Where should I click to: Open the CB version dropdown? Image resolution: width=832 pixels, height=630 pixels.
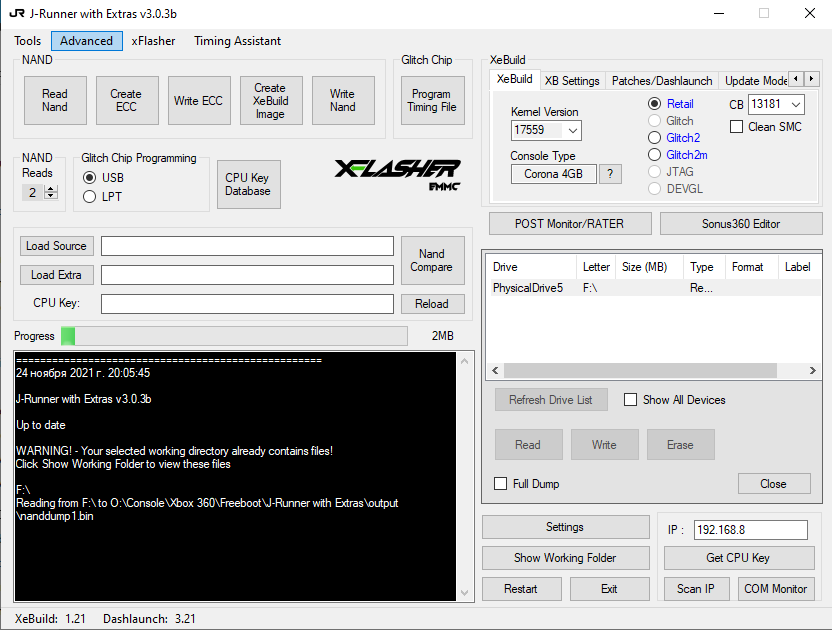click(x=796, y=105)
